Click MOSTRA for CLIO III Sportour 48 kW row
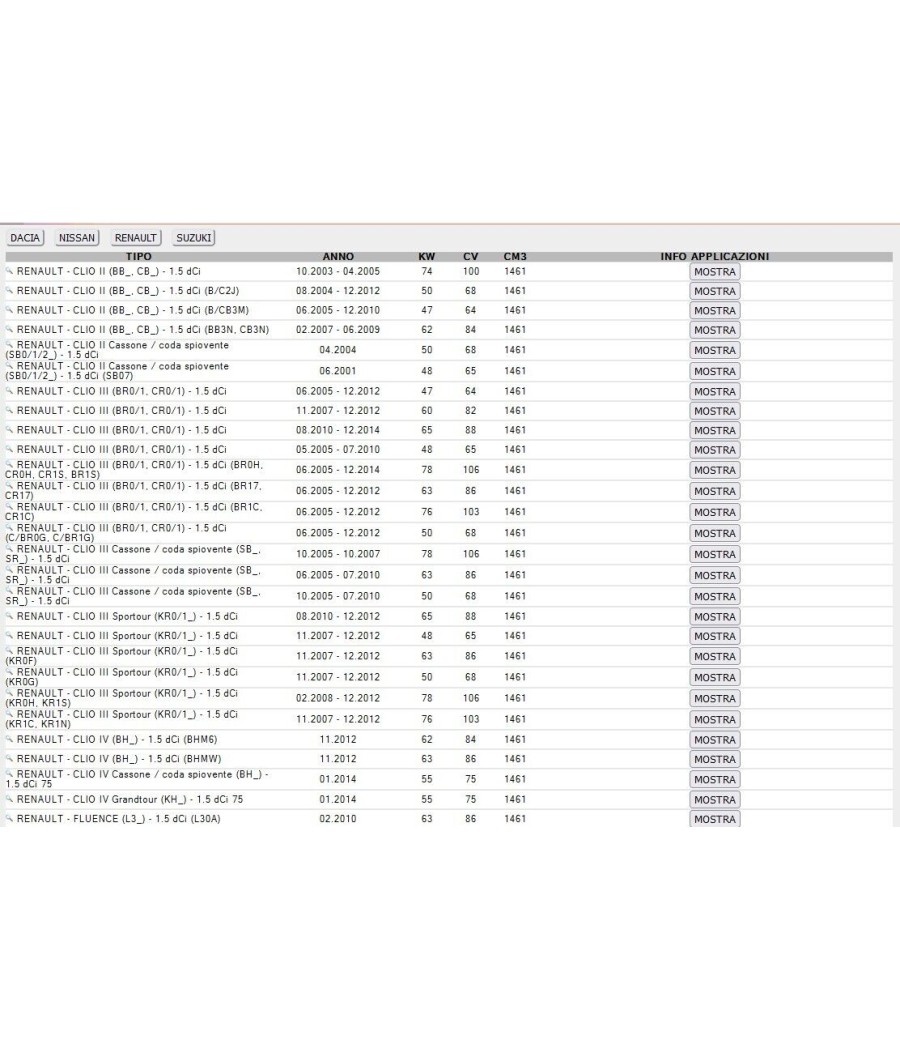 pos(715,636)
